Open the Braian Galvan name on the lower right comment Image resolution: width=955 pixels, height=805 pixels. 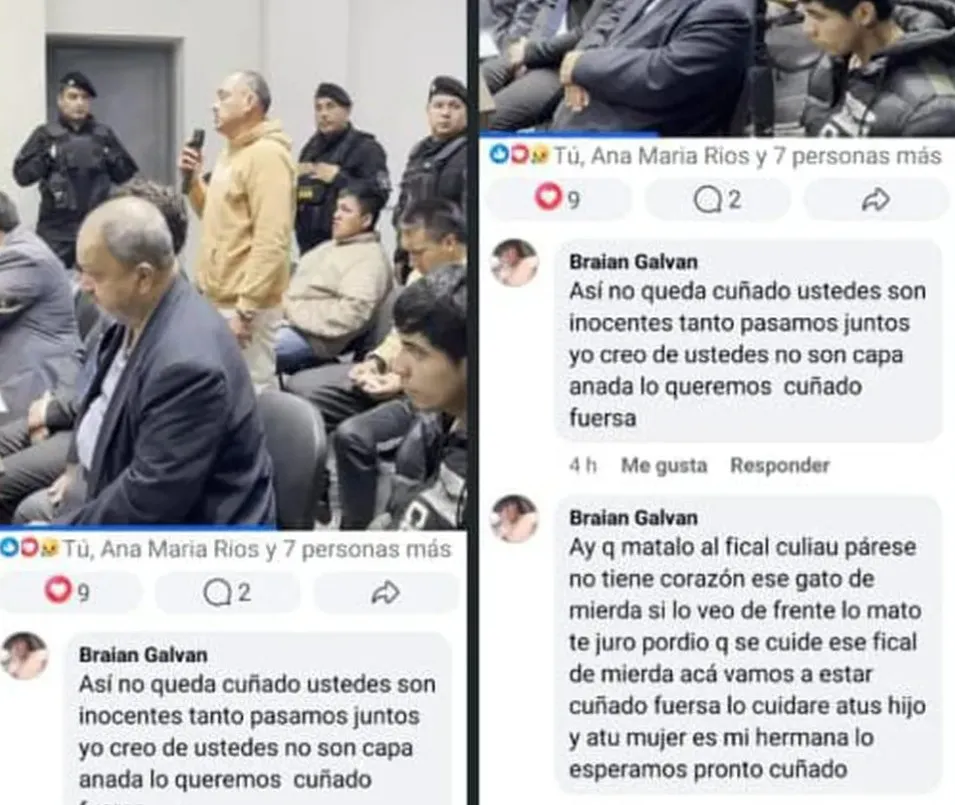[633, 518]
